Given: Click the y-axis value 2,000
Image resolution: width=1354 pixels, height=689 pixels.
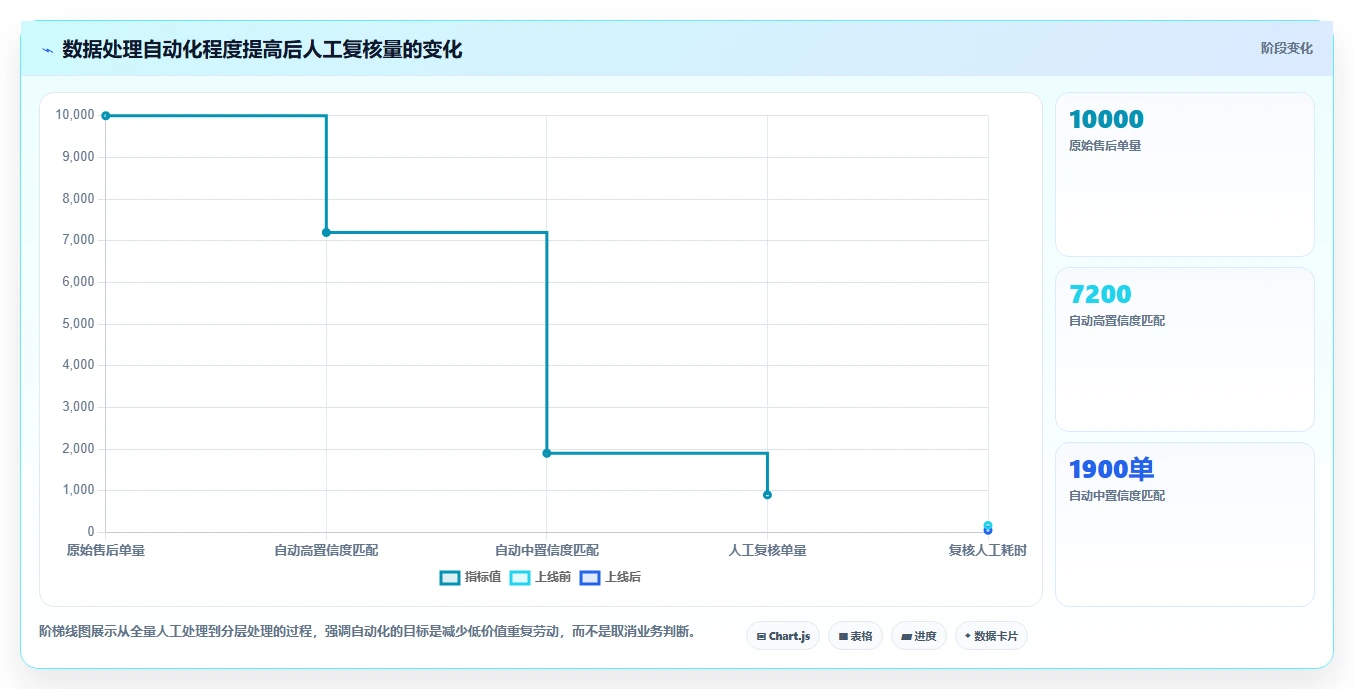Looking at the screenshot, I should 78,449.
